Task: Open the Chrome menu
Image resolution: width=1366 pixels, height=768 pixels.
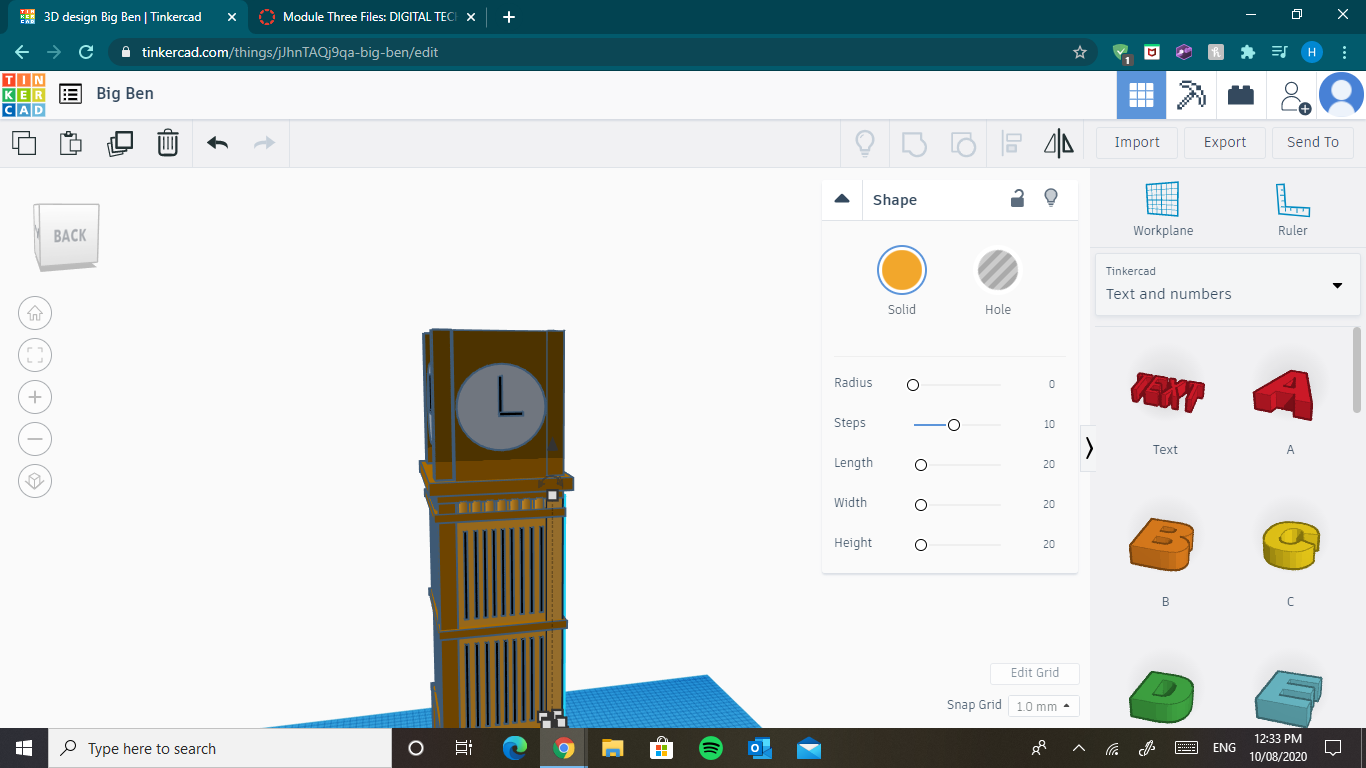Action: click(x=1343, y=52)
